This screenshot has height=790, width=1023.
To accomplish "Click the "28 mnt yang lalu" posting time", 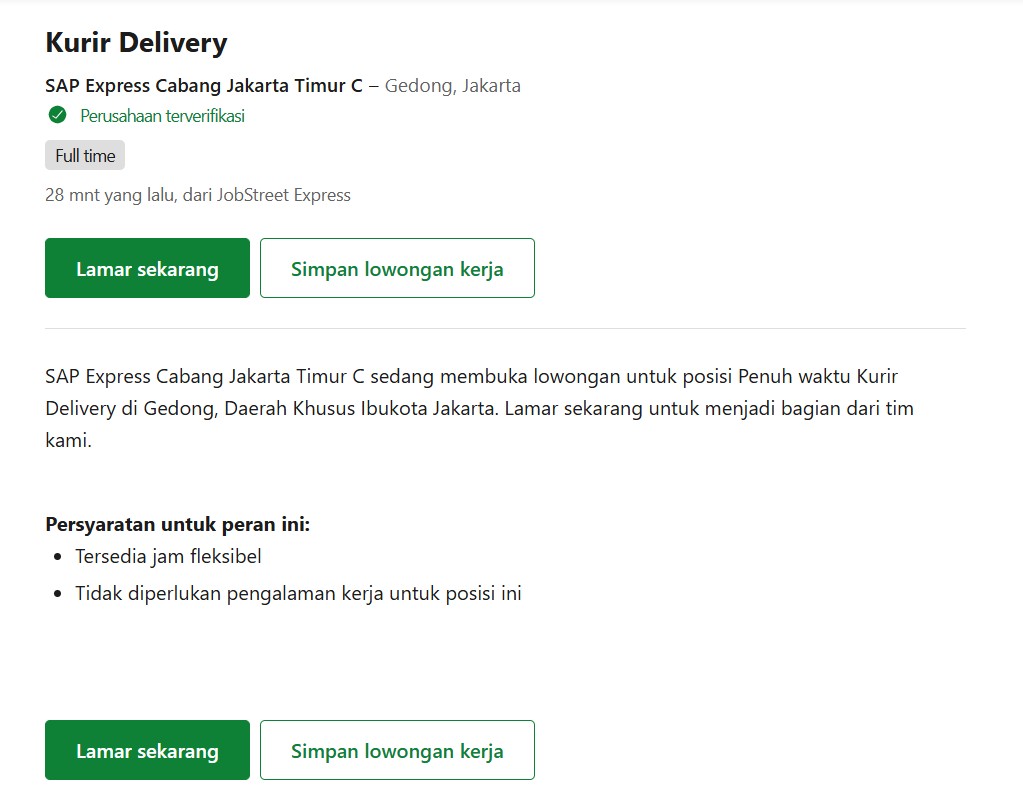I will (110, 195).
